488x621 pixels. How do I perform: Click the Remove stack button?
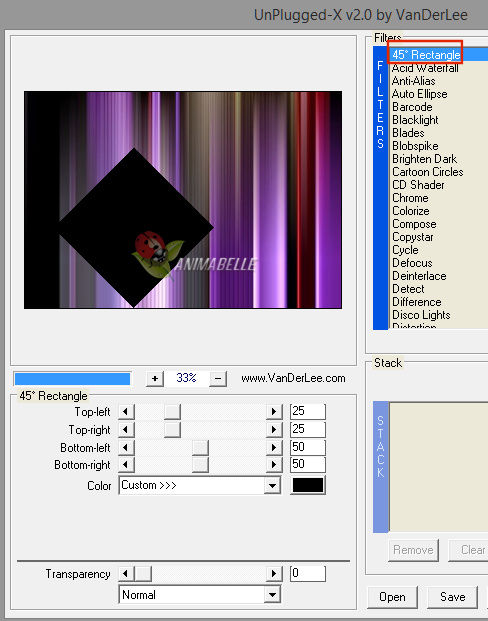pos(413,550)
